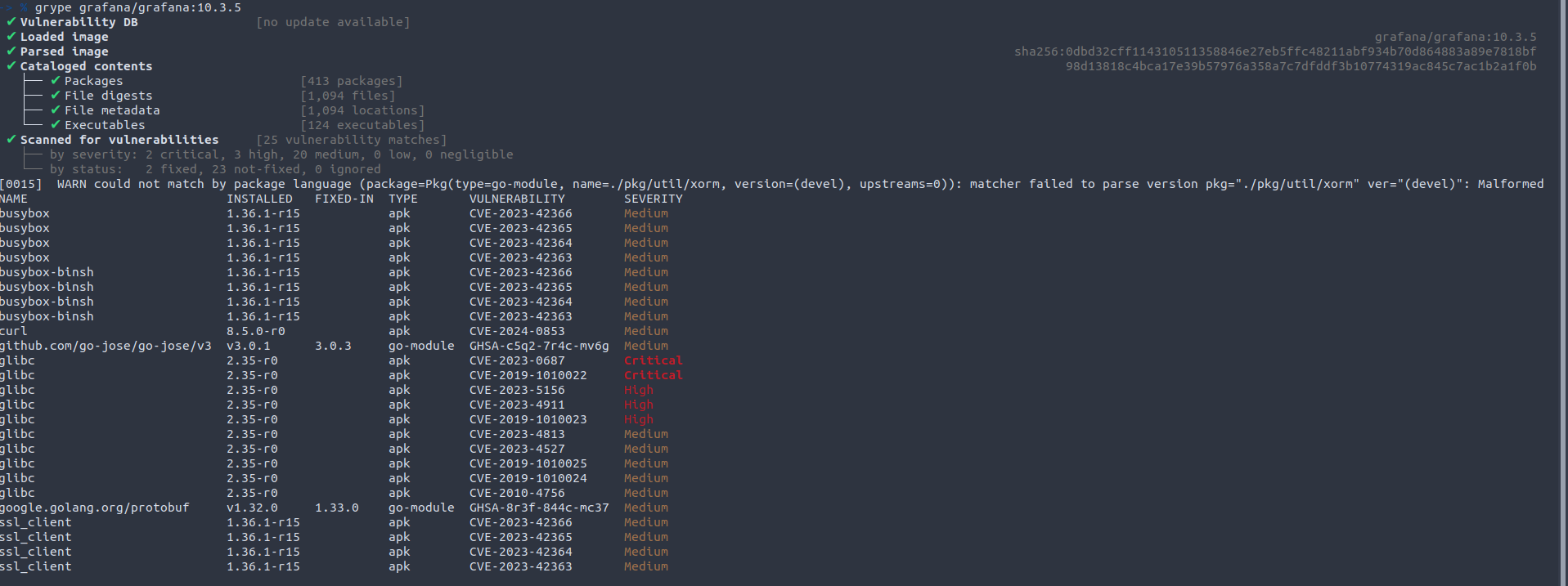Click the TYPE column header
This screenshot has height=586, width=1568.
click(x=403, y=199)
